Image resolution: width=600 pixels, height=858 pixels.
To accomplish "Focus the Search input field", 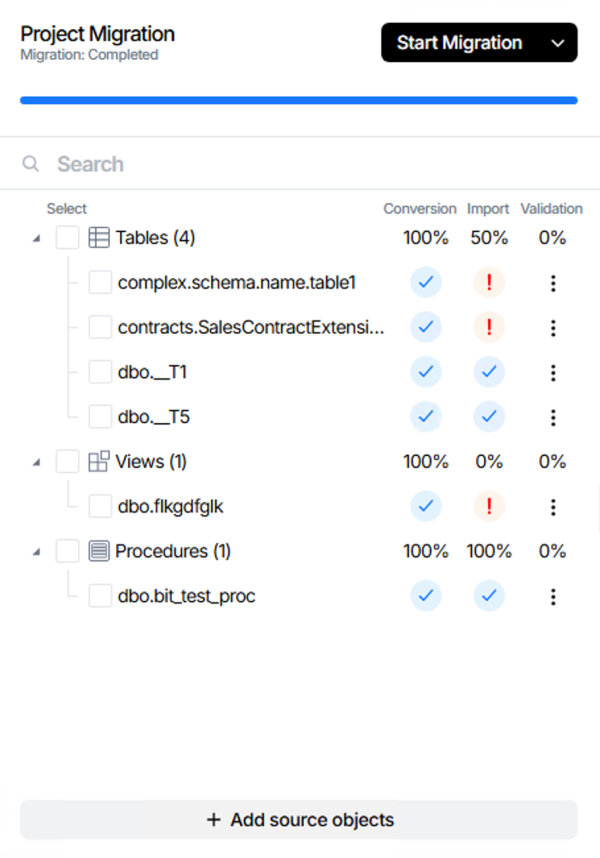I will click(300, 164).
